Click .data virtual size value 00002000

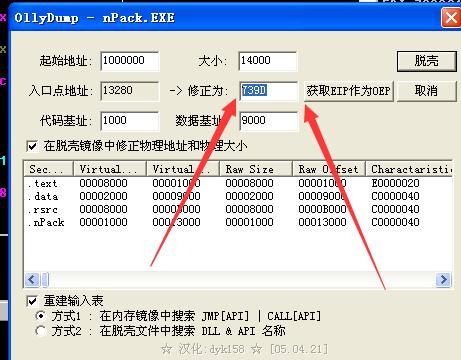103,196
